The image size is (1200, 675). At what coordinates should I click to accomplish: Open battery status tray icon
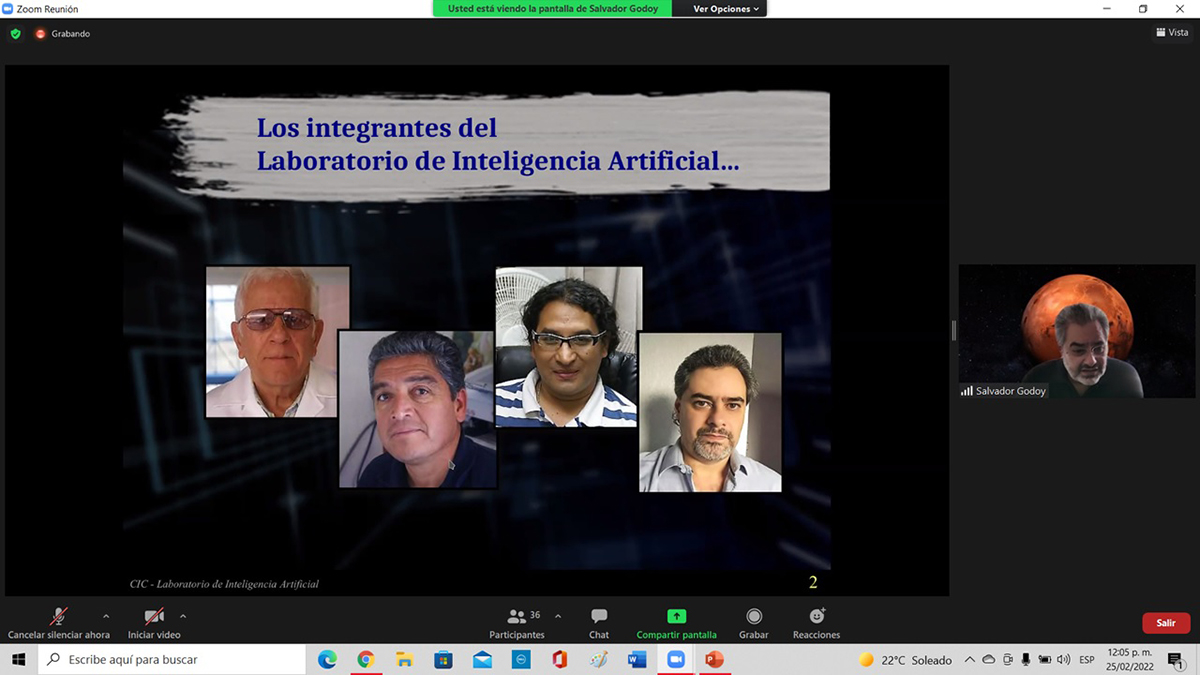pos(1044,660)
